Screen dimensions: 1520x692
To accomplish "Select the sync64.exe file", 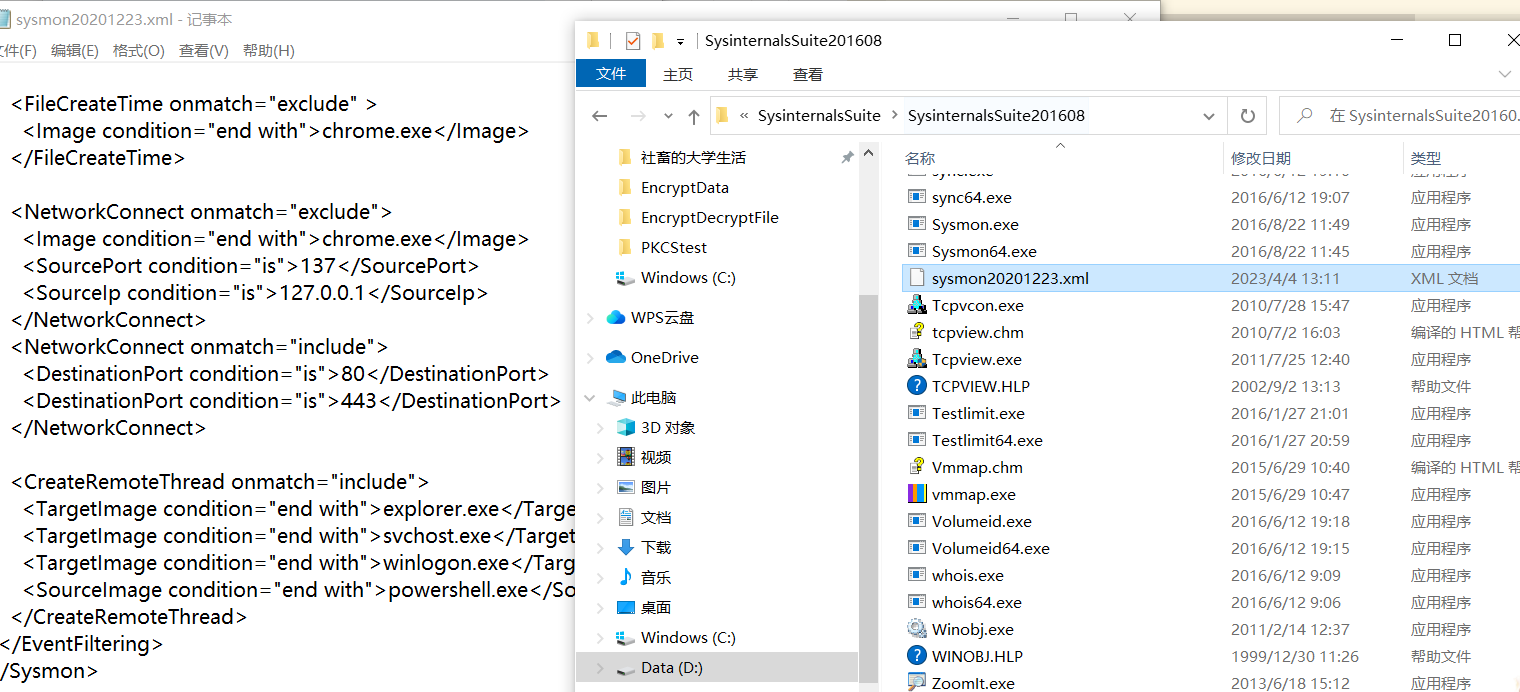I will pyautogui.click(x=972, y=198).
